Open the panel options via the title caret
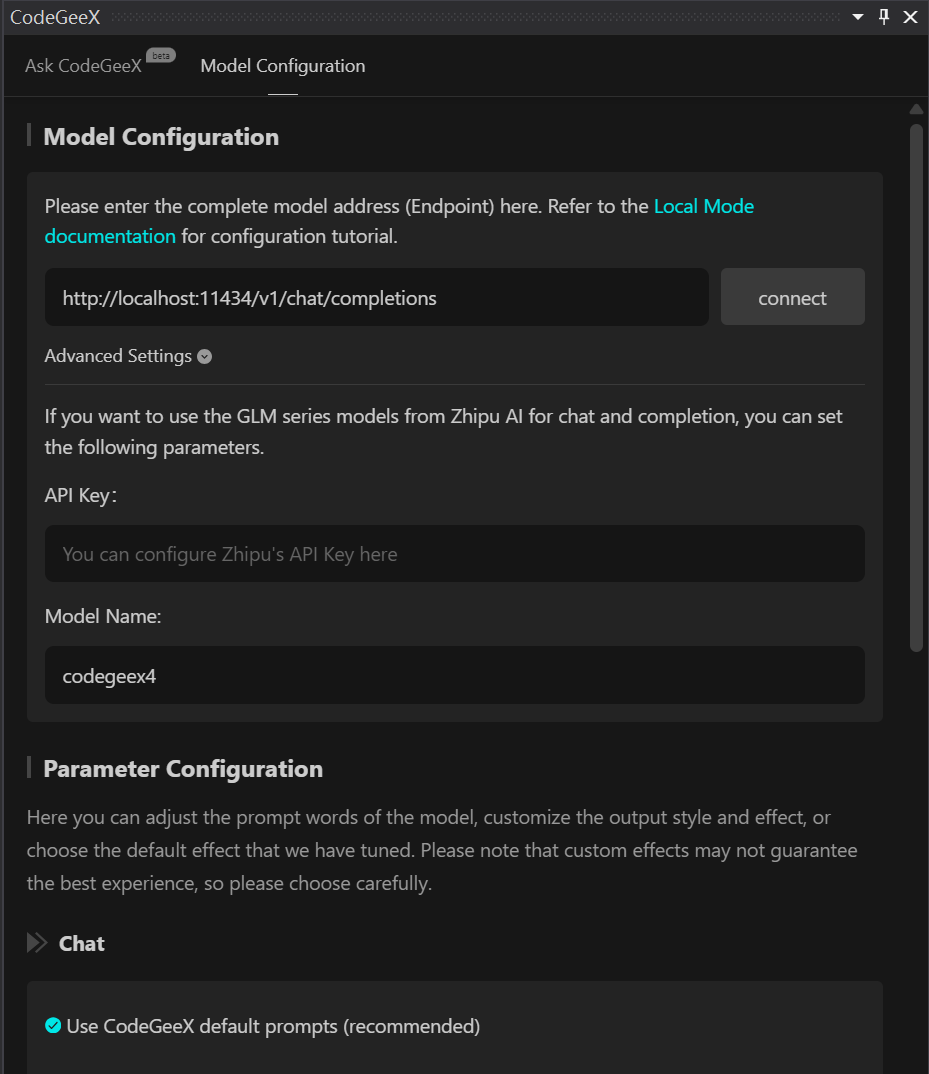Screen dimensions: 929x1074 857,17
